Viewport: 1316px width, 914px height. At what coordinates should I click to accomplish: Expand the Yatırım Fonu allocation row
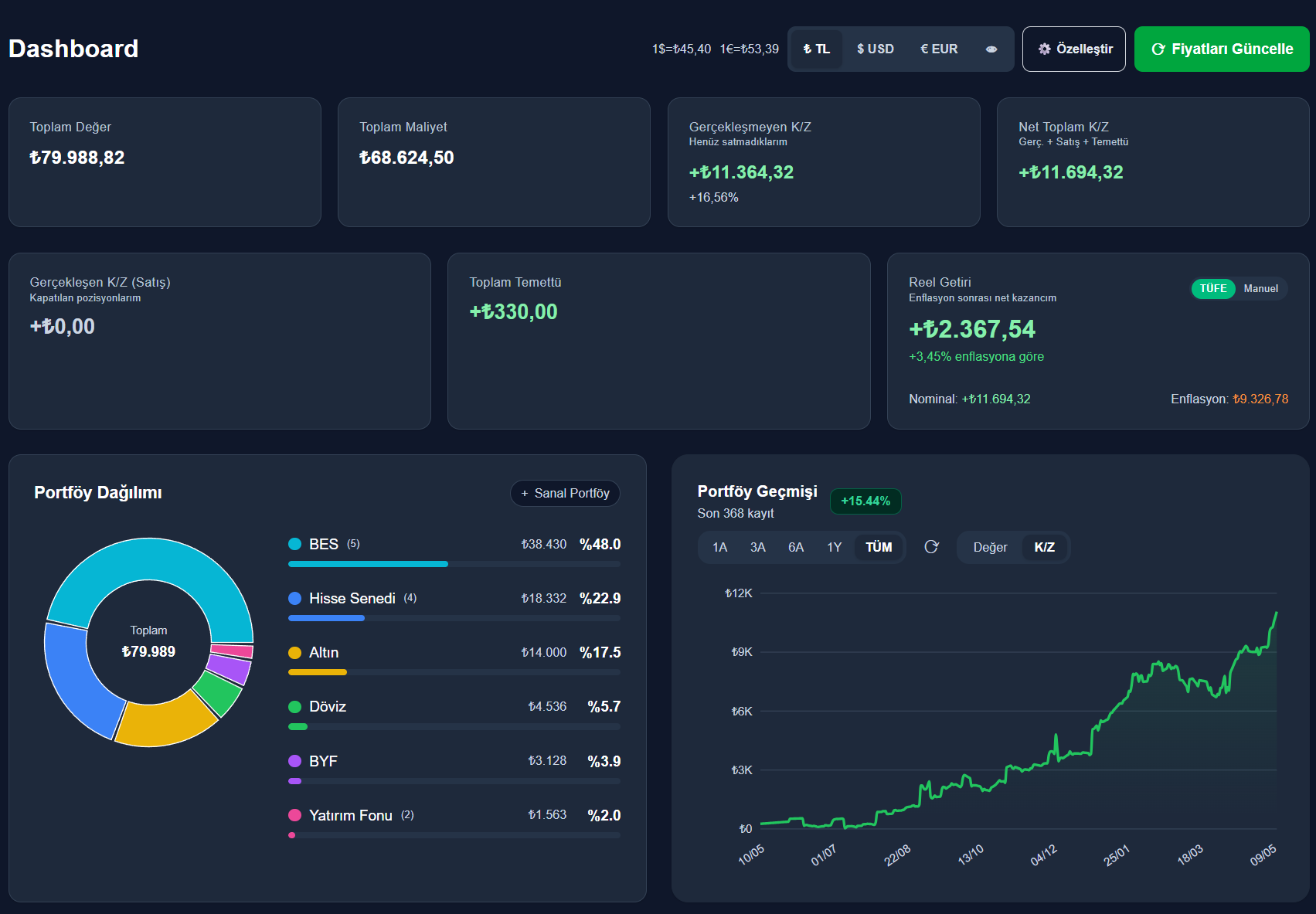click(454, 823)
